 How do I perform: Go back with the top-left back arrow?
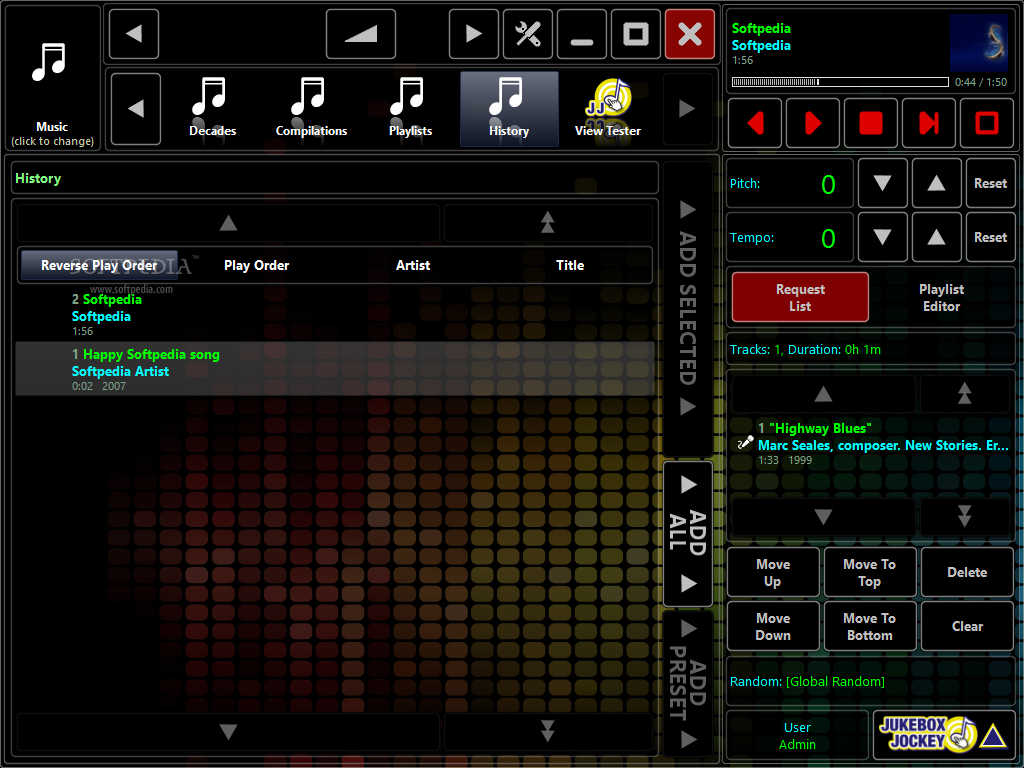point(134,34)
